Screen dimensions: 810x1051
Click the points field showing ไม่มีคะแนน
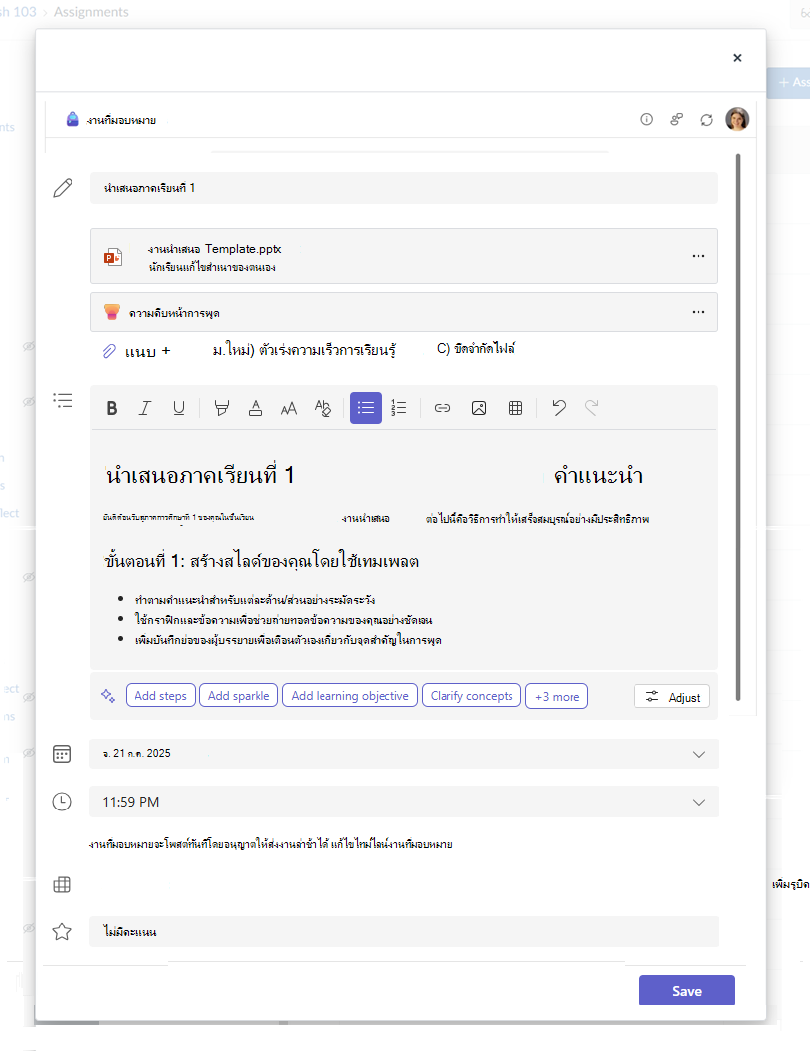(x=404, y=932)
